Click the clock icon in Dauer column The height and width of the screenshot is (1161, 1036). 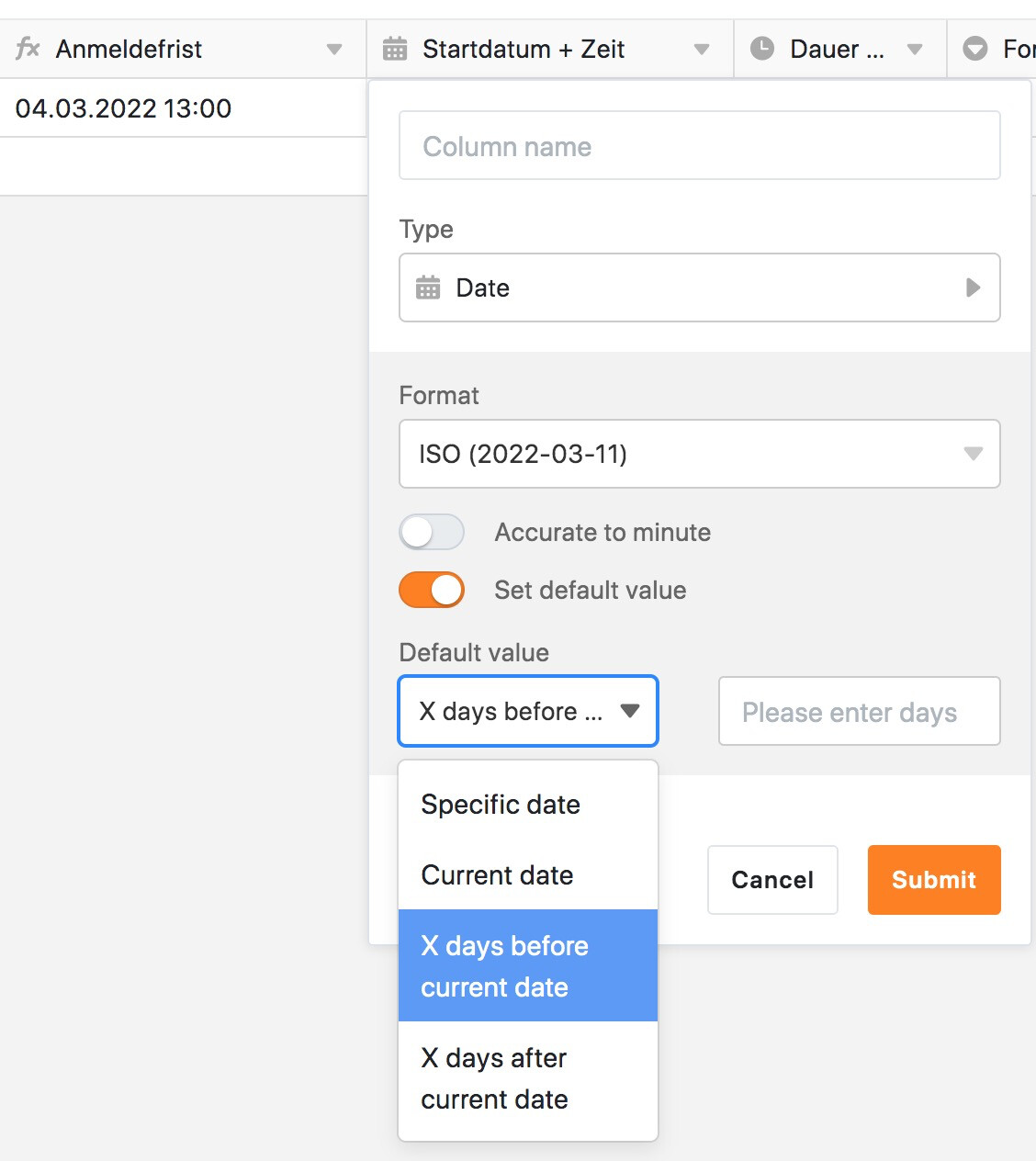point(762,49)
